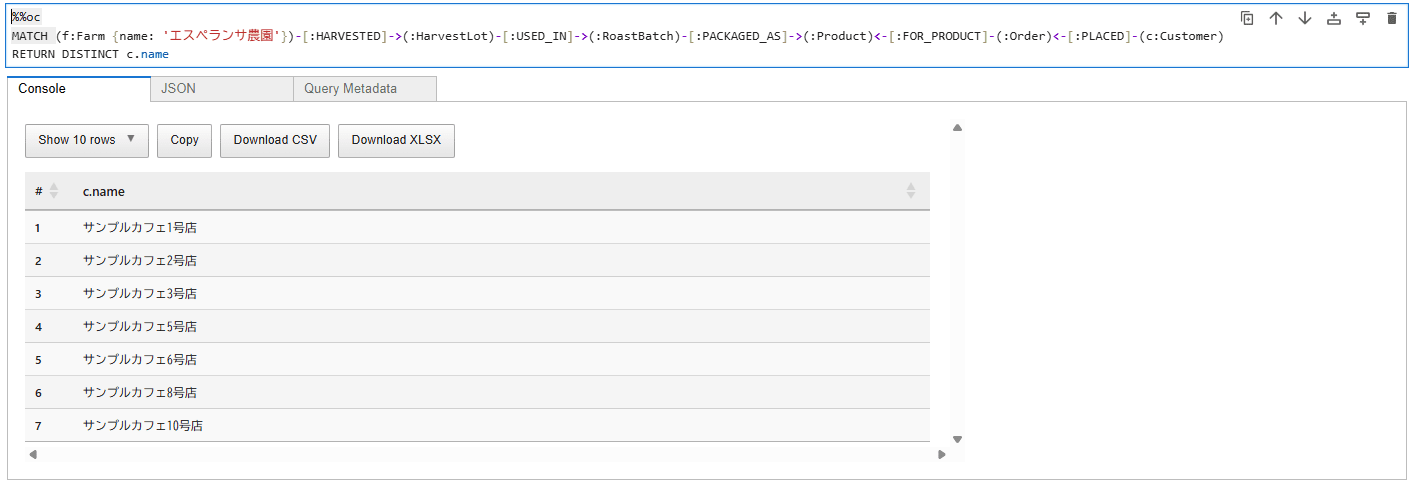Open the Show 10 rows dropdown
The height and width of the screenshot is (483, 1411).
point(87,140)
